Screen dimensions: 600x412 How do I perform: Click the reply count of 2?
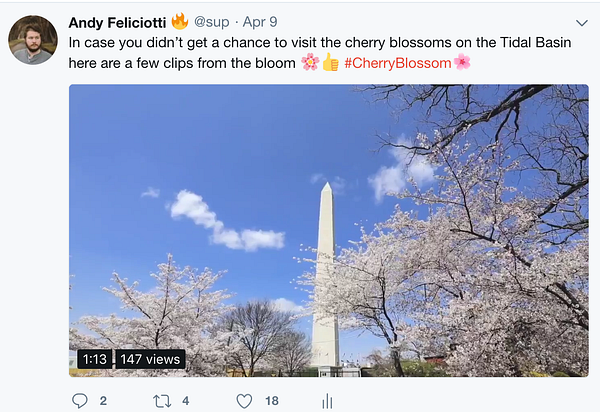coord(103,401)
